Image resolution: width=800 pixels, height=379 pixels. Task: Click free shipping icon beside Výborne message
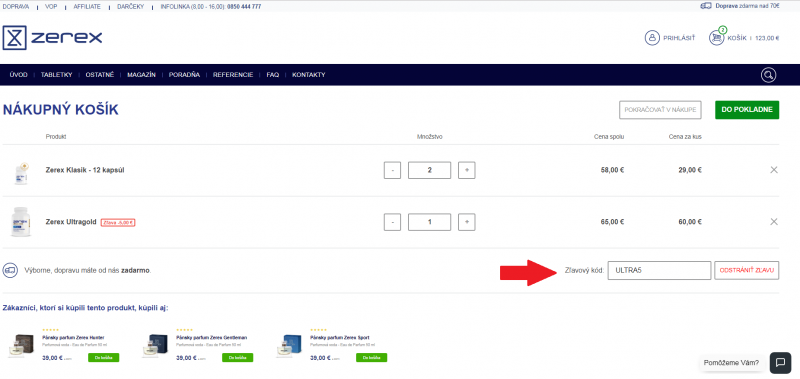coord(10,270)
